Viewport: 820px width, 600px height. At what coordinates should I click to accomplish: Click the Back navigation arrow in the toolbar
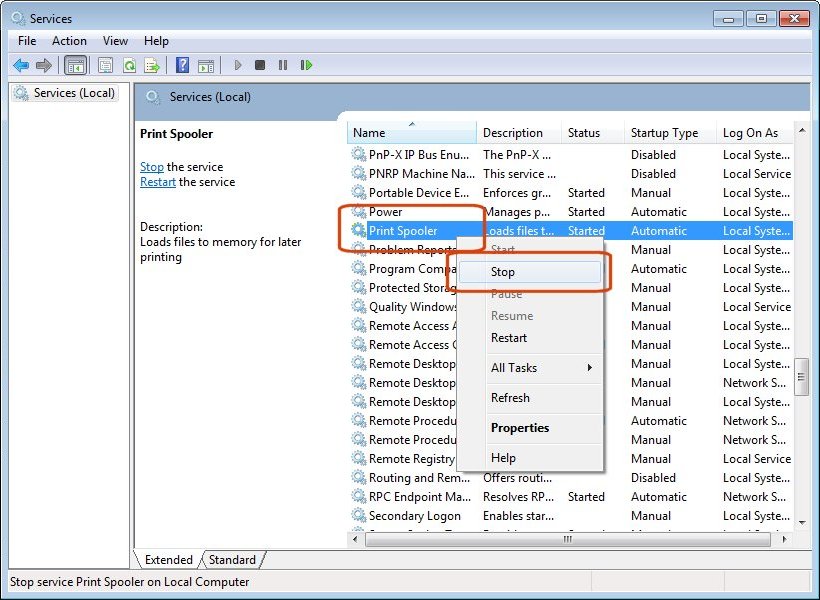coord(21,64)
